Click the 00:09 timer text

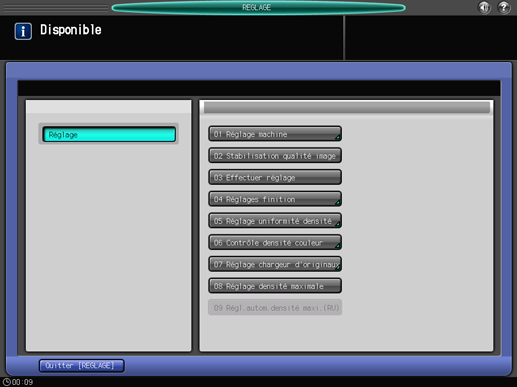pos(23,382)
